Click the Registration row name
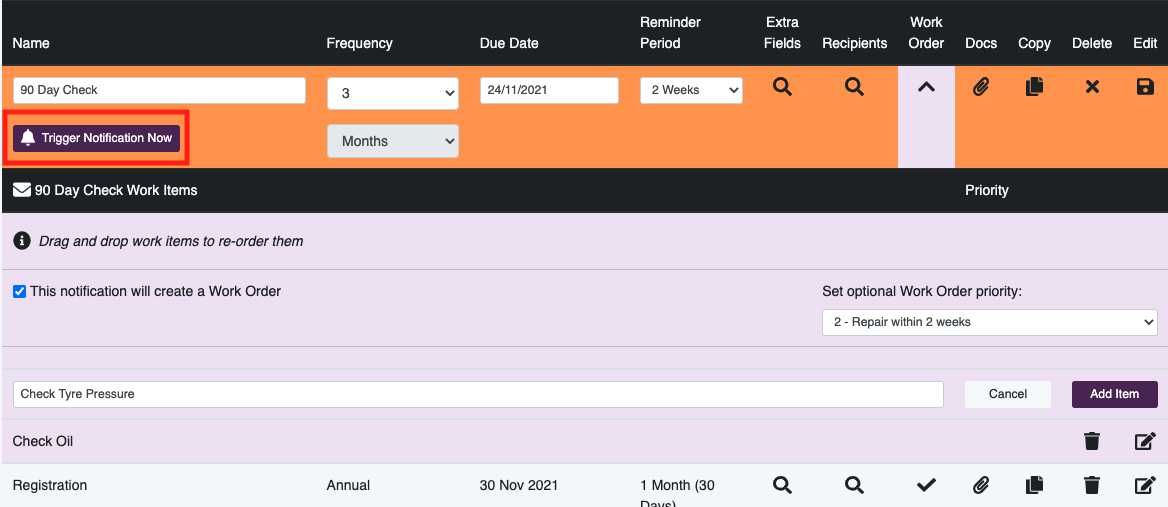This screenshot has height=507, width=1168. [x=50, y=485]
